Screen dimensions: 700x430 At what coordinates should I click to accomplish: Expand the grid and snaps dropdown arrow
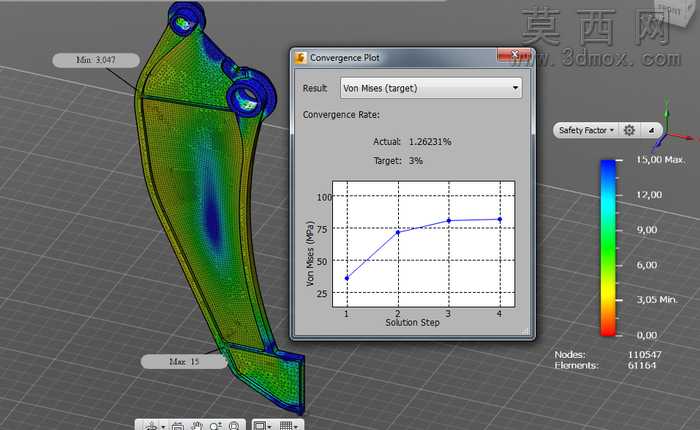296,427
